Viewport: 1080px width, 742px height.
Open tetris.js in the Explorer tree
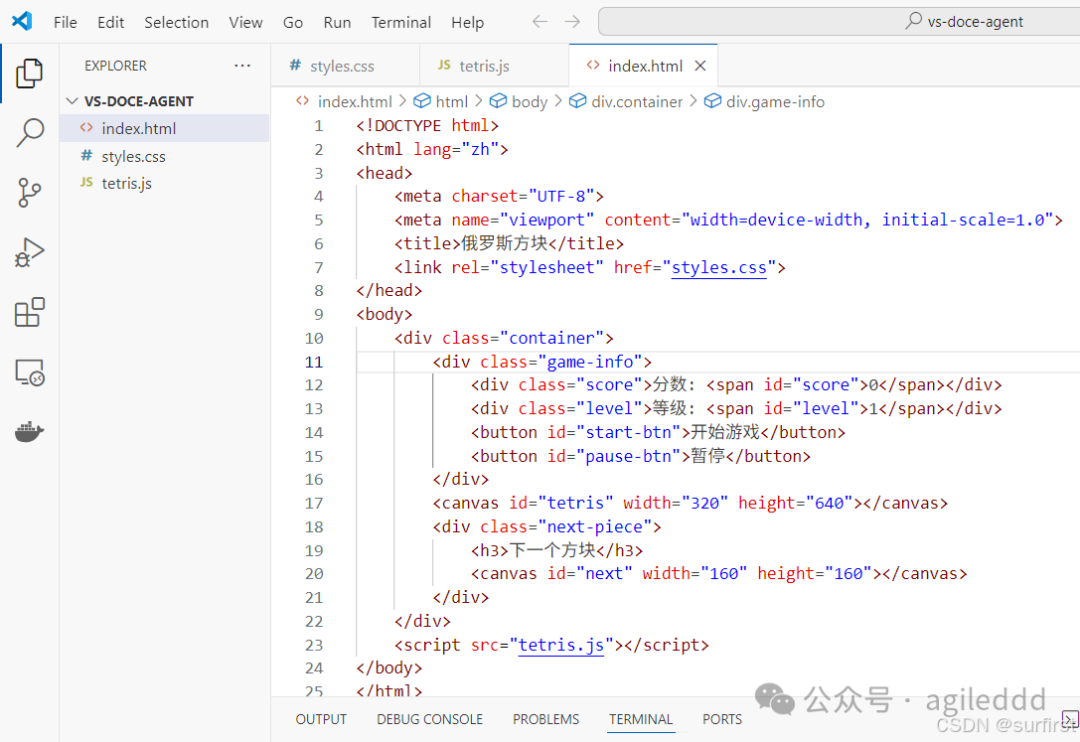point(164,183)
